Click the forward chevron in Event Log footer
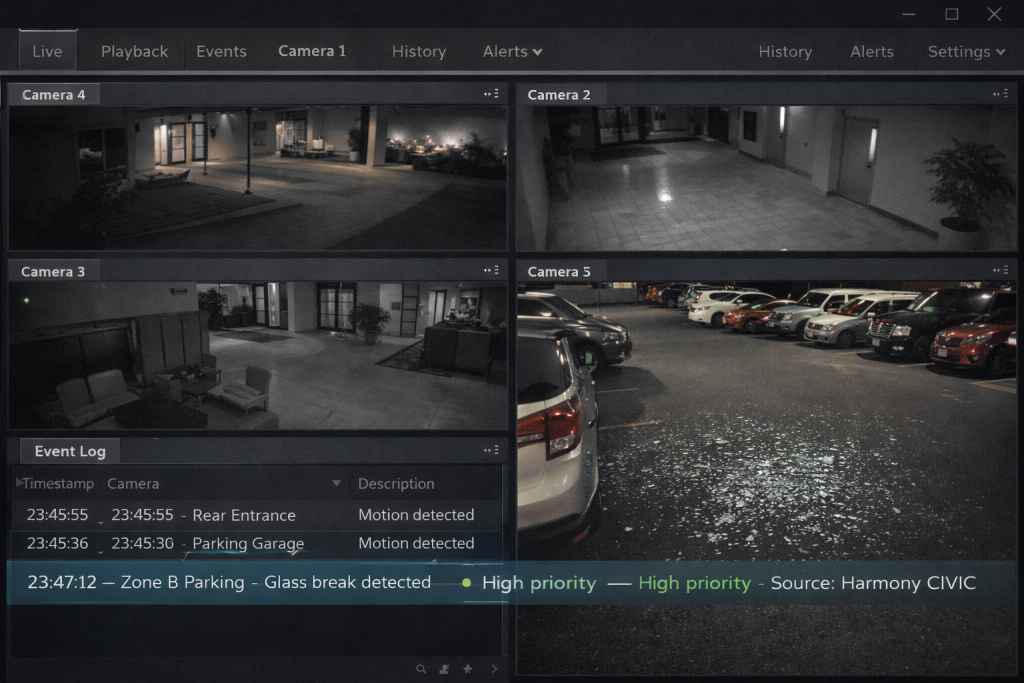This screenshot has height=683, width=1024. point(494,668)
